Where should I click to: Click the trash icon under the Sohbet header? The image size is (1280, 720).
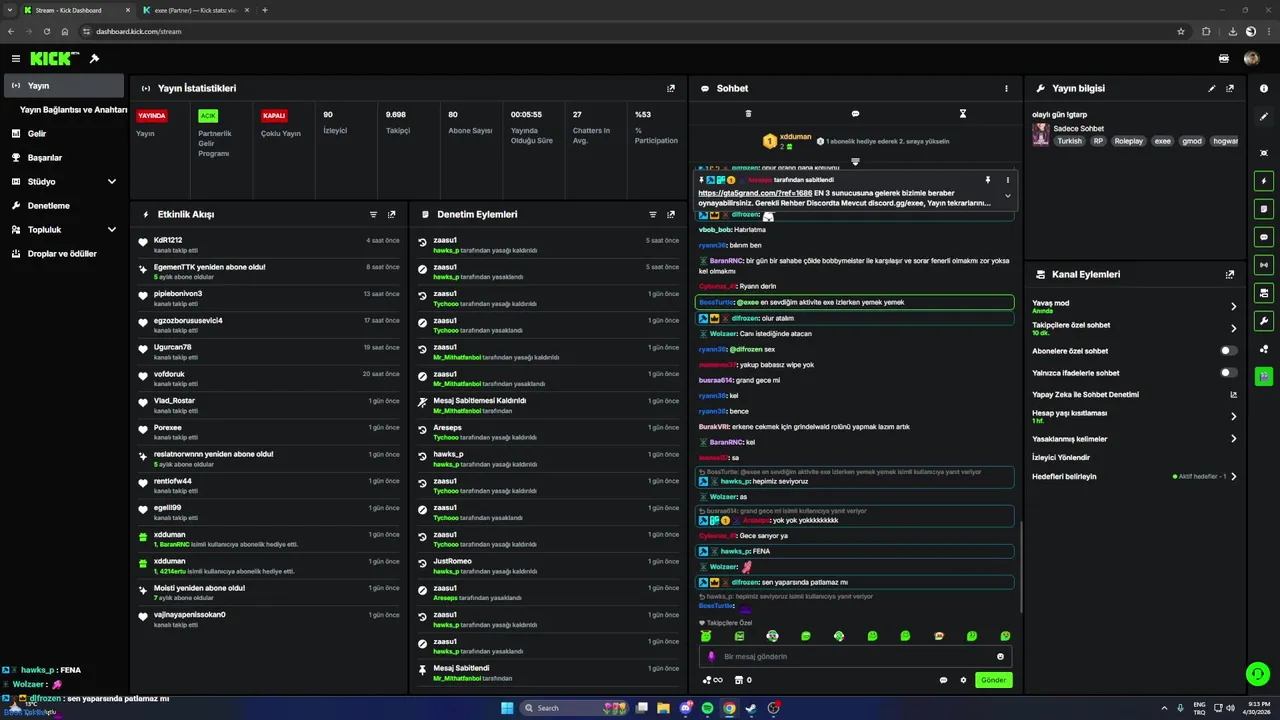(x=748, y=114)
